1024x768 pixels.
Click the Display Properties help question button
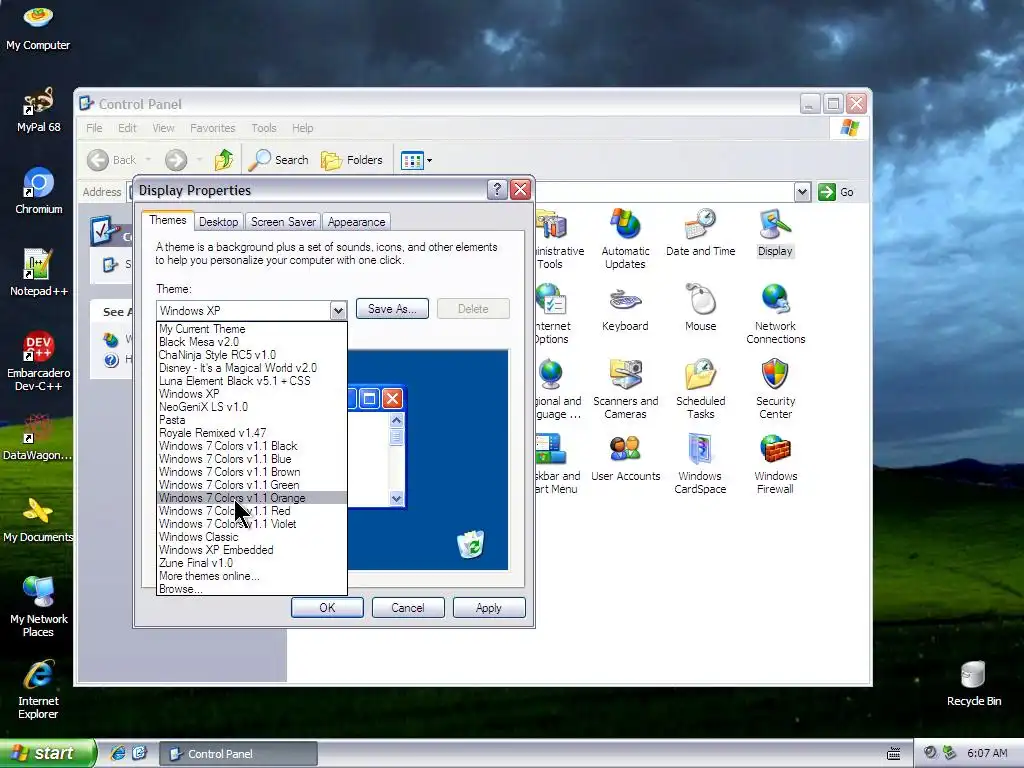[497, 189]
